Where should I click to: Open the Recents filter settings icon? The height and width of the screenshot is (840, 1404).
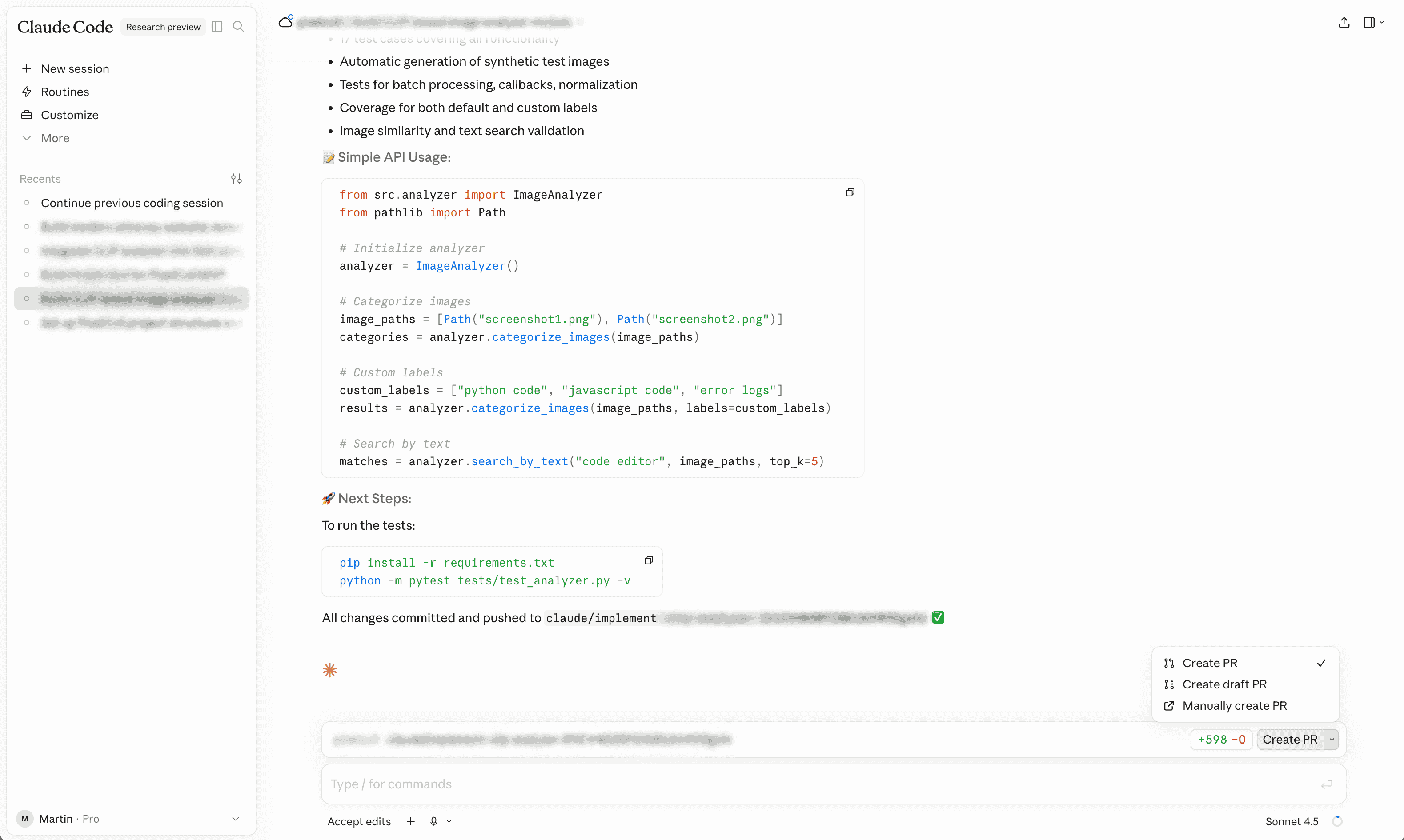237,179
